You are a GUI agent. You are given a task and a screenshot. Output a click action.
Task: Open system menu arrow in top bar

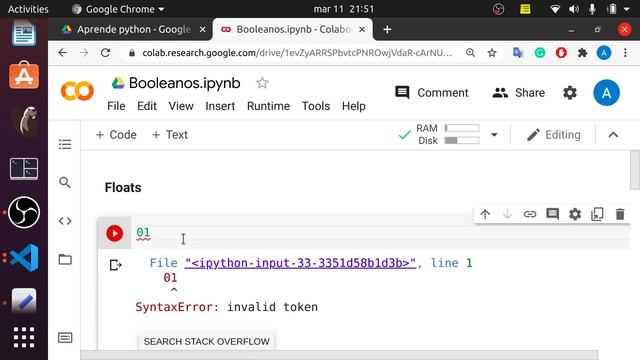[x=627, y=9]
